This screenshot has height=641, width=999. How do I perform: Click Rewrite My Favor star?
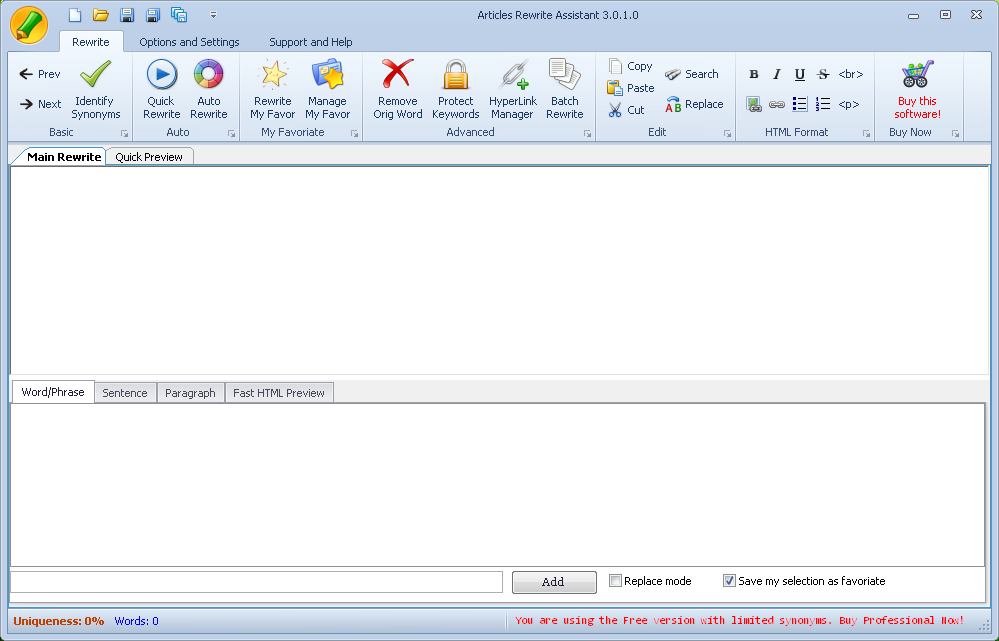click(x=273, y=89)
